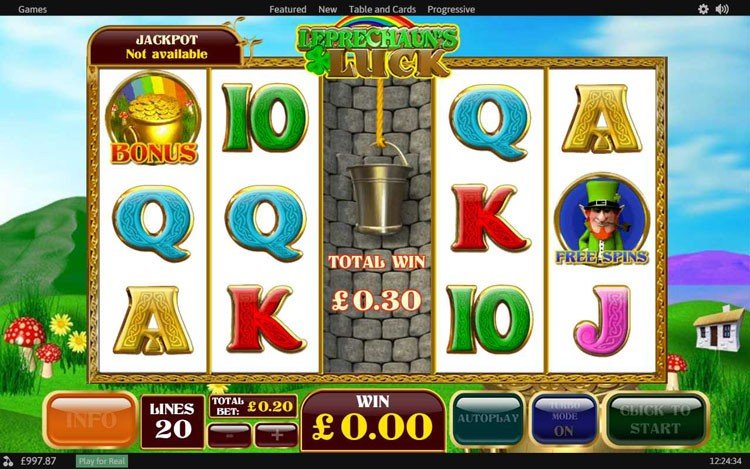Decrease total bet with minus button

coord(230,435)
